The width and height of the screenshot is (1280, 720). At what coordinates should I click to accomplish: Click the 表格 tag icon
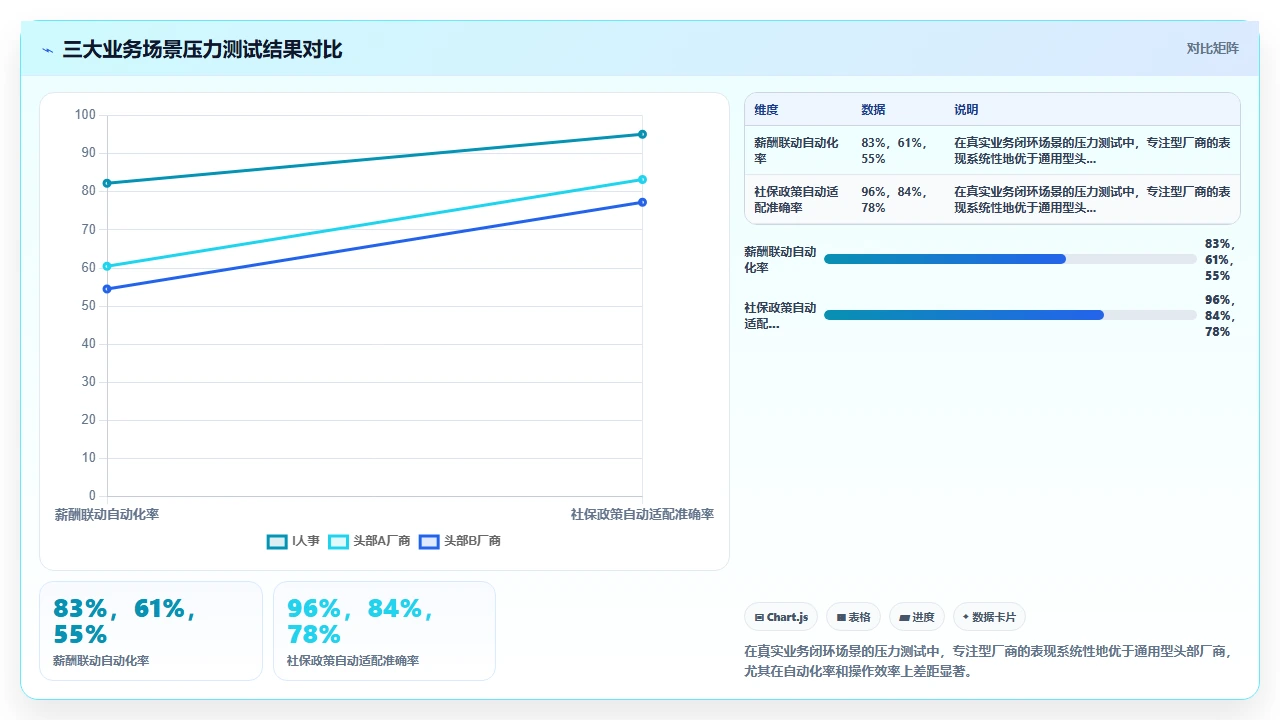click(x=841, y=618)
